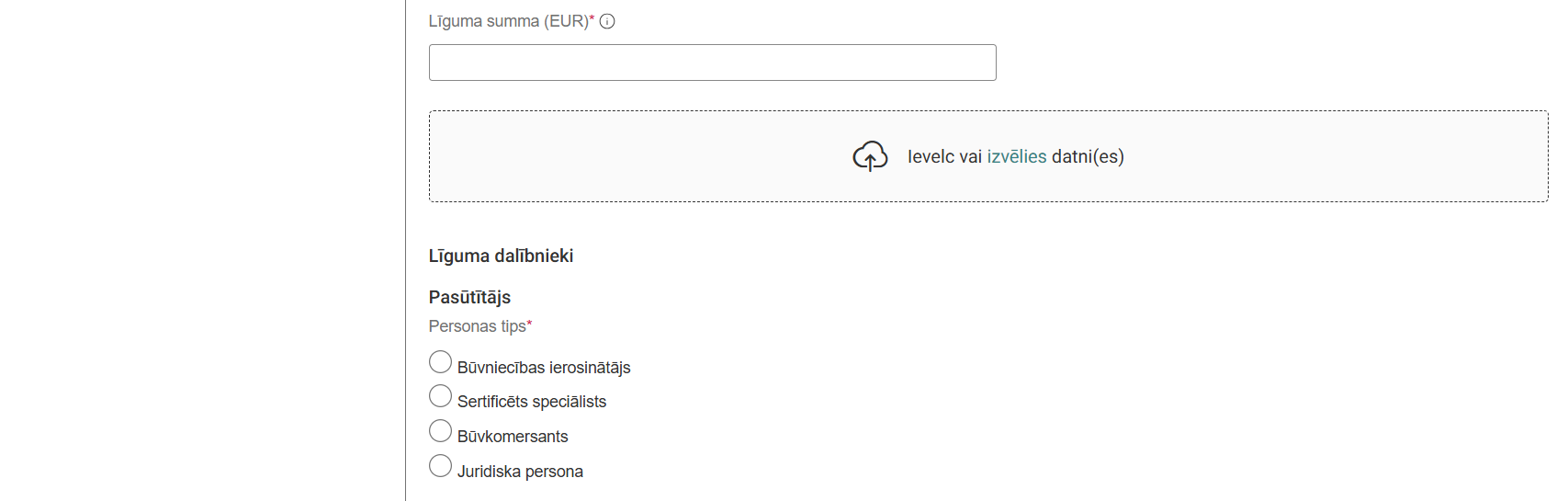The width and height of the screenshot is (1568, 501).
Task: Click the 'Būvniecības ierosinātājs' option label
Action: coord(544,368)
